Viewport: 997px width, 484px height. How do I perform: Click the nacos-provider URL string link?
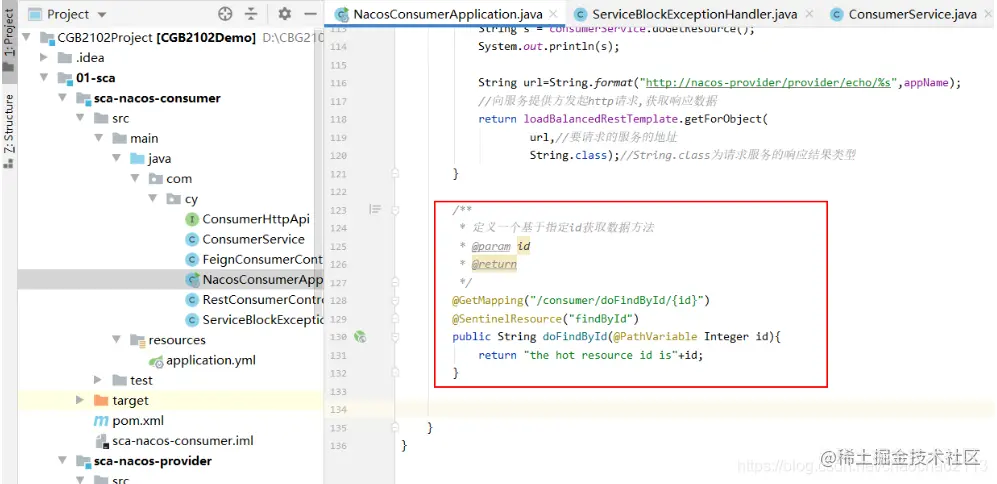(x=769, y=83)
